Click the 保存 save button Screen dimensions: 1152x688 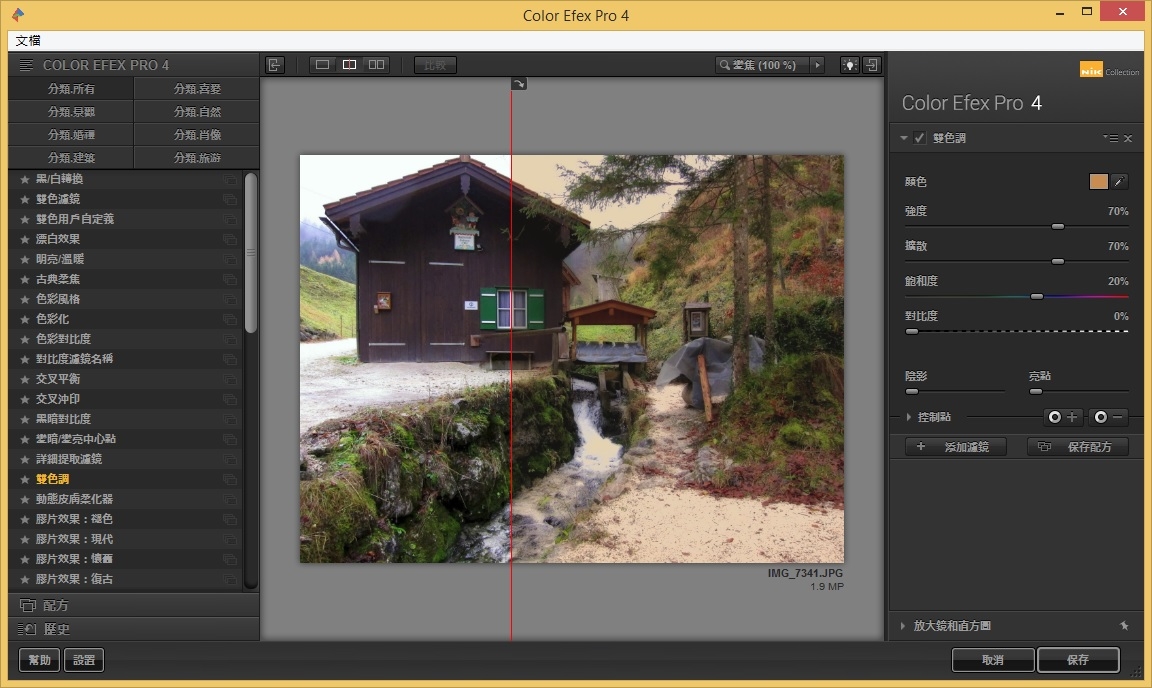pyautogui.click(x=1078, y=659)
